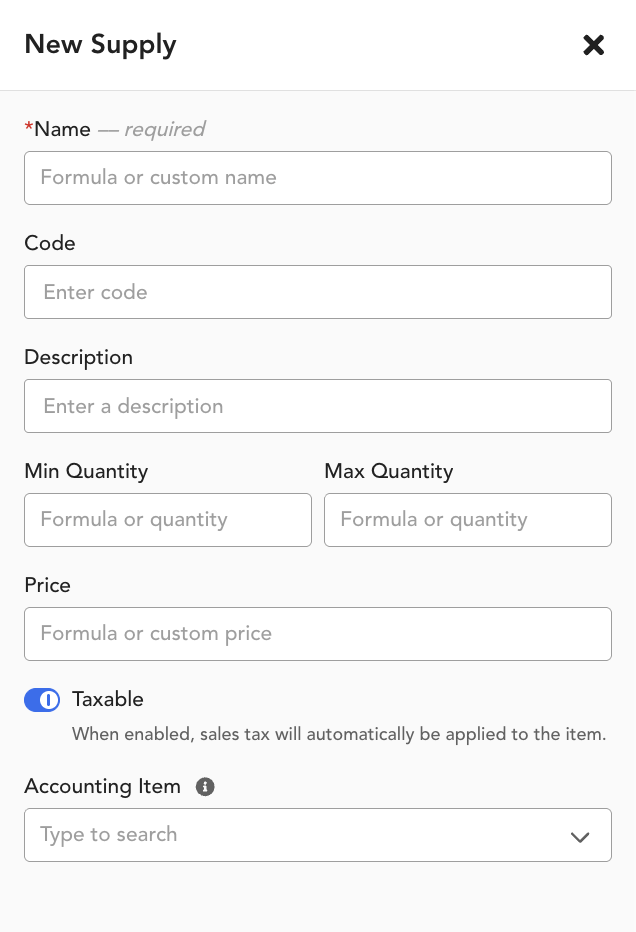Click the Min Quantity label
The image size is (636, 932).
(x=86, y=471)
